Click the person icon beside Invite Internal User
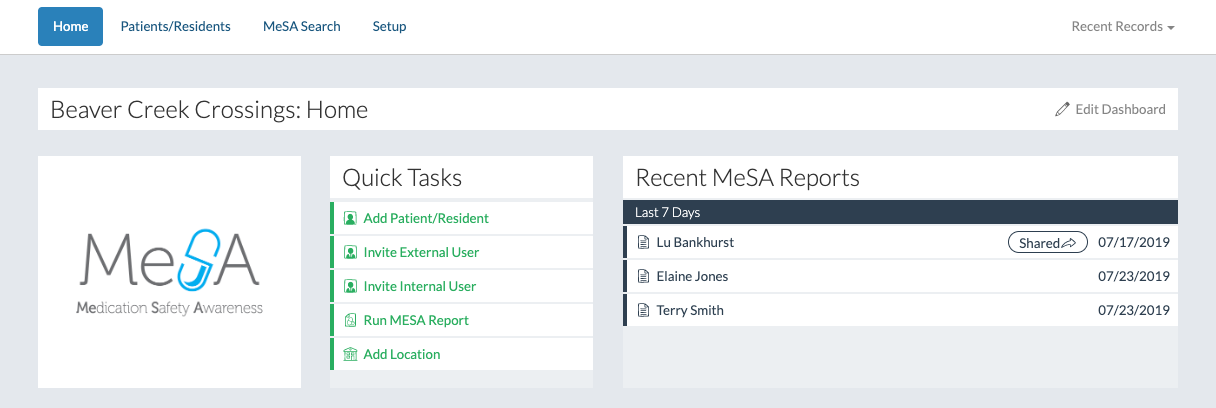This screenshot has height=408, width=1216. coord(350,286)
